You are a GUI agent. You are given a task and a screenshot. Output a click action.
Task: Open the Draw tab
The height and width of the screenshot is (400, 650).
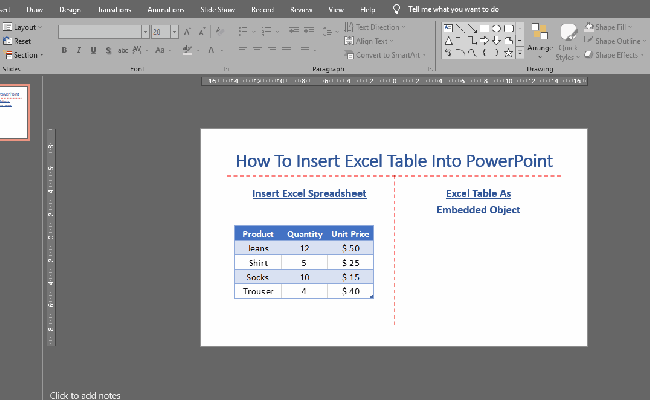(x=34, y=9)
